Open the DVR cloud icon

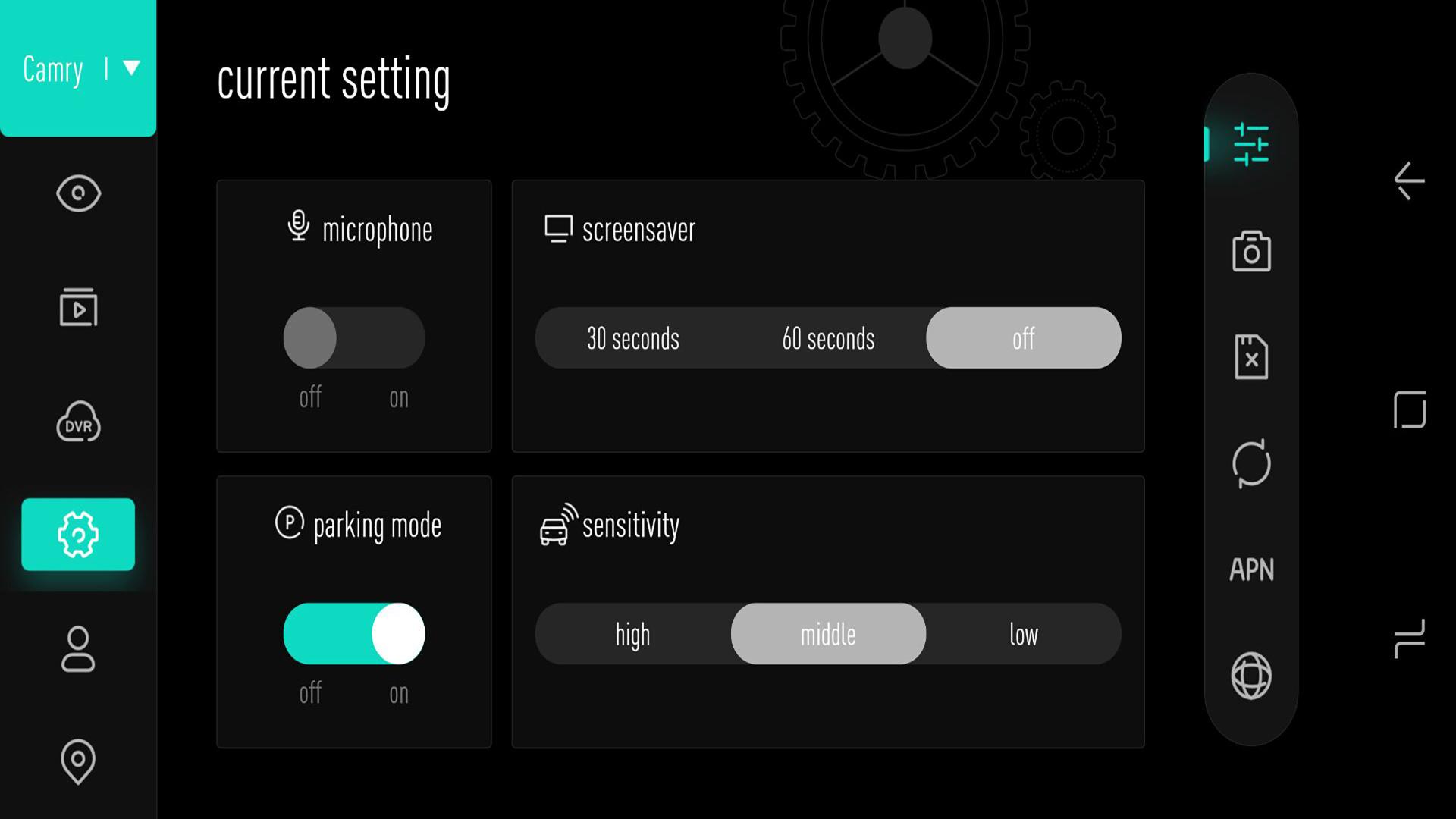[x=78, y=422]
